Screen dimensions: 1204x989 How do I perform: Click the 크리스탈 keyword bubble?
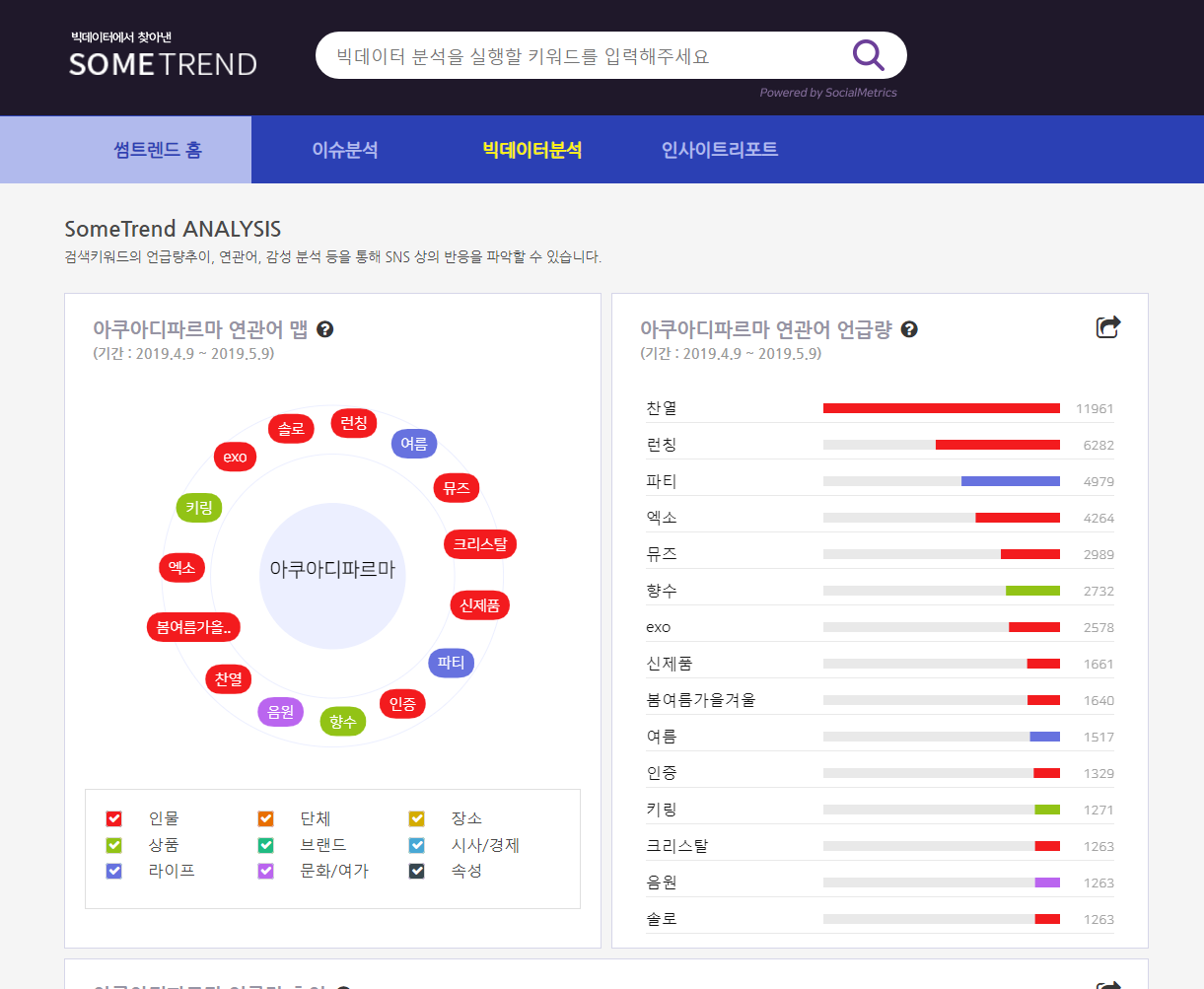pyautogui.click(x=480, y=543)
